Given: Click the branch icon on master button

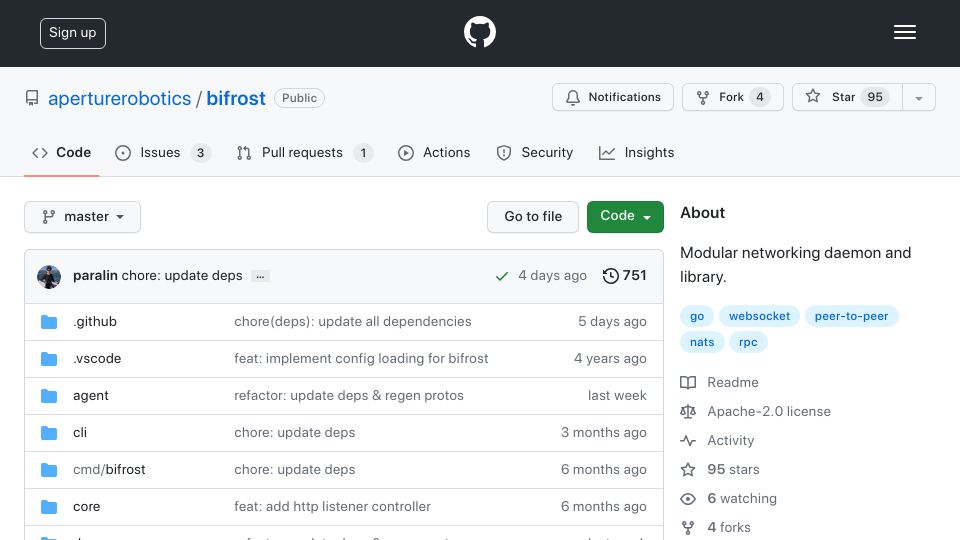Looking at the screenshot, I should click(49, 217).
